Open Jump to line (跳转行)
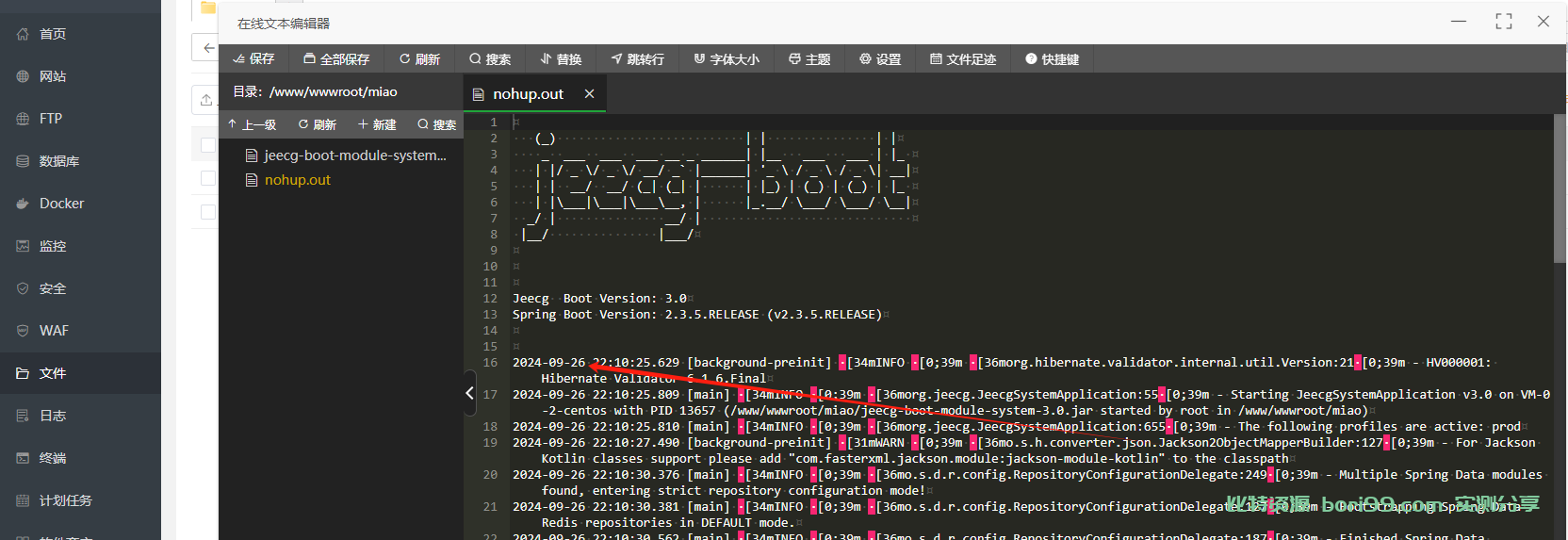Viewport: 1568px width, 540px height. pyautogui.click(x=638, y=58)
